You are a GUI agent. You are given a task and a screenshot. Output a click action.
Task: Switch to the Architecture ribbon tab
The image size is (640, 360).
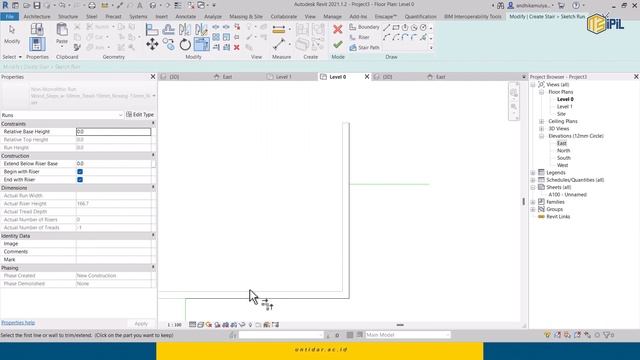(x=37, y=16)
